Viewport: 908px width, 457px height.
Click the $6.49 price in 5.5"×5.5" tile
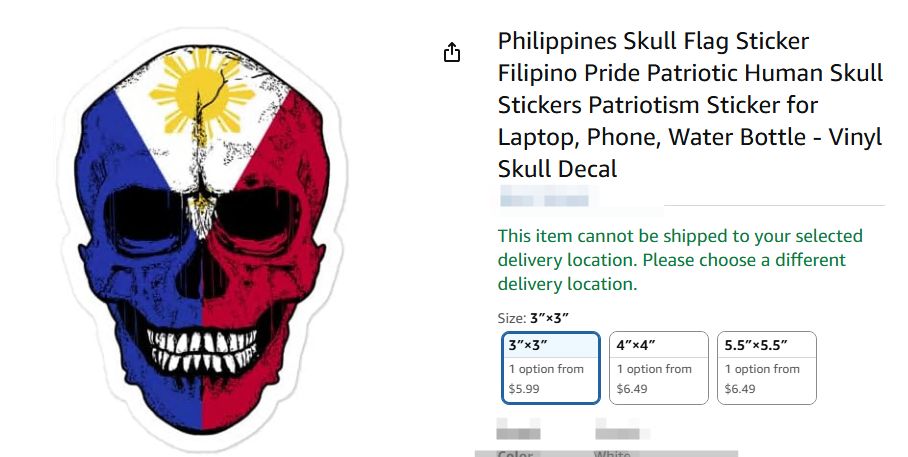[x=740, y=389]
